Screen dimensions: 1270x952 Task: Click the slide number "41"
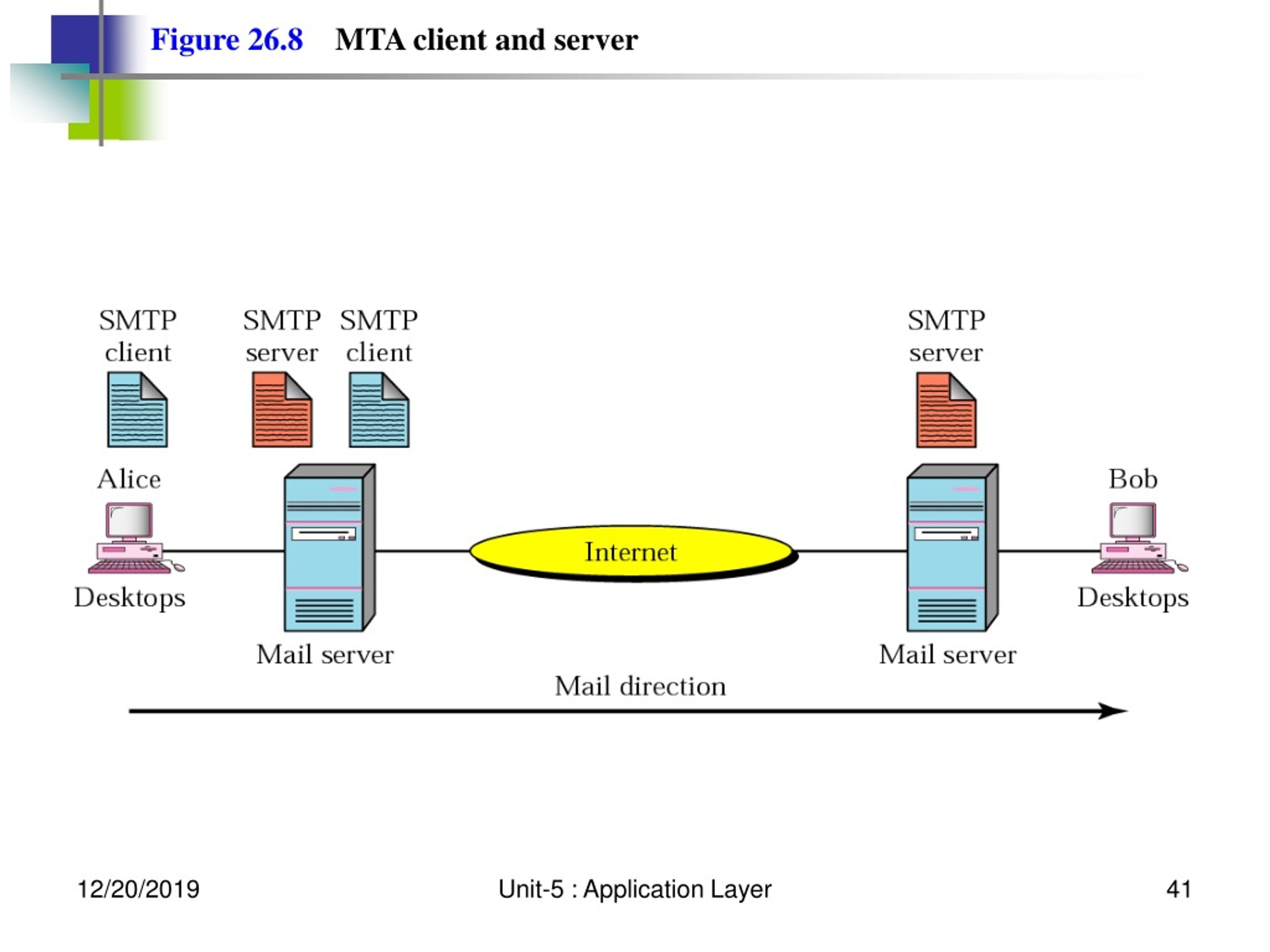(x=1179, y=889)
